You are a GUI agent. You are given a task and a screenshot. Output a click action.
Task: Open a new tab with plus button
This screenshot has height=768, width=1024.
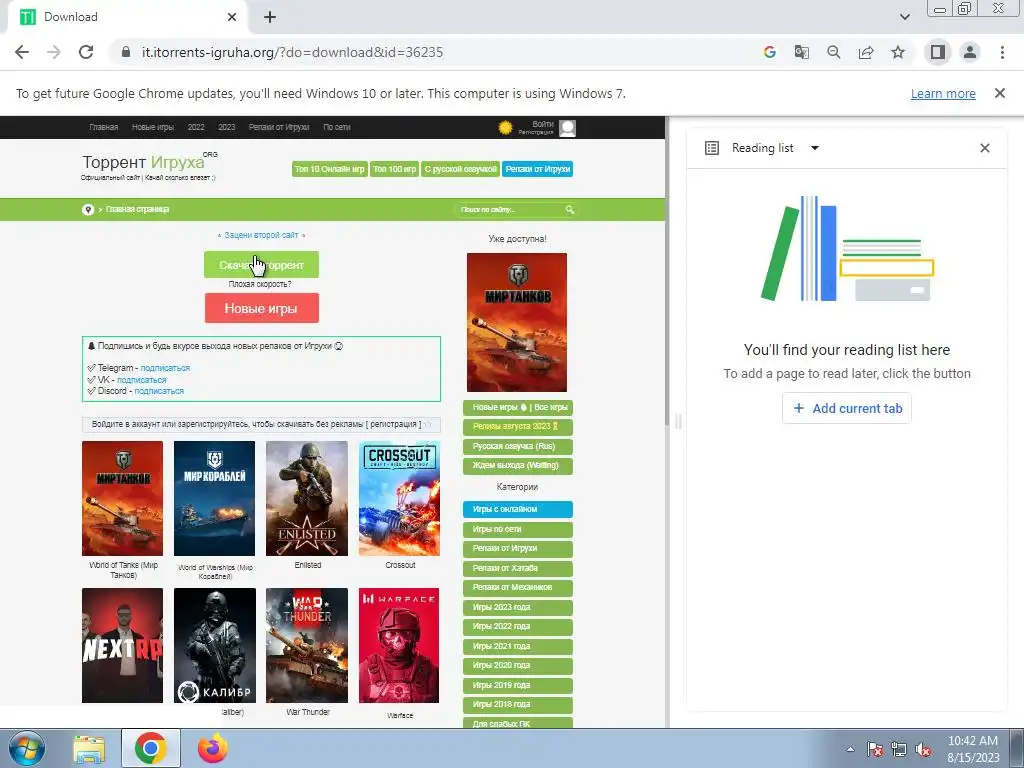270,17
